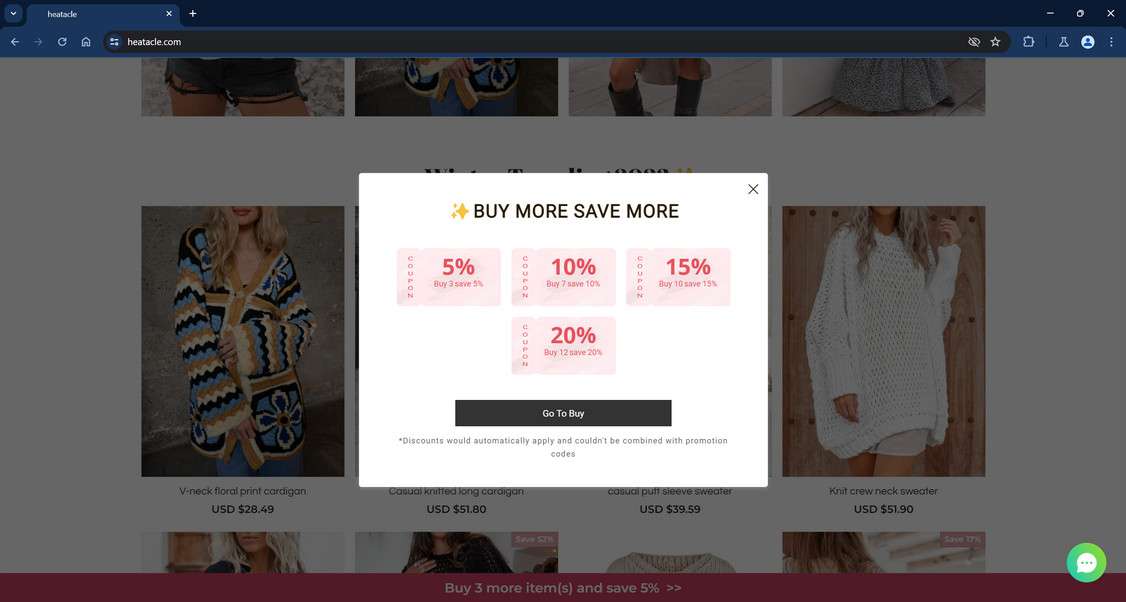
Task: Click the Buy 3 more items banner
Action: tap(563, 588)
